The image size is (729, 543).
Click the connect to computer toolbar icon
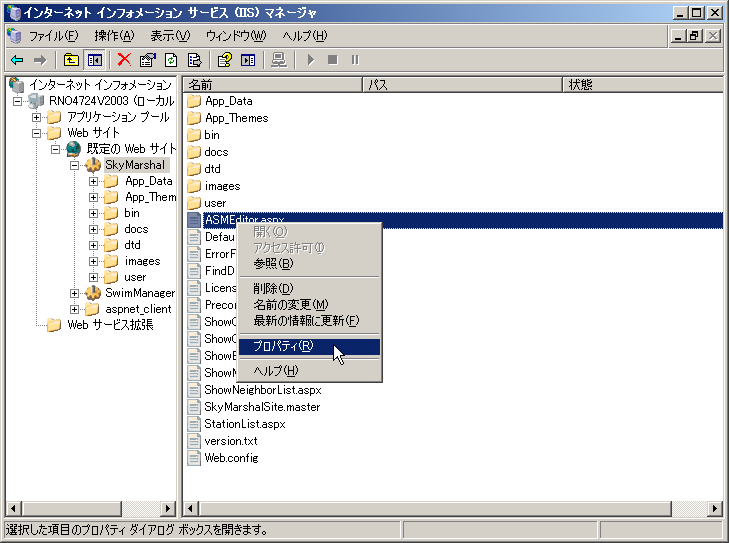[x=279, y=60]
